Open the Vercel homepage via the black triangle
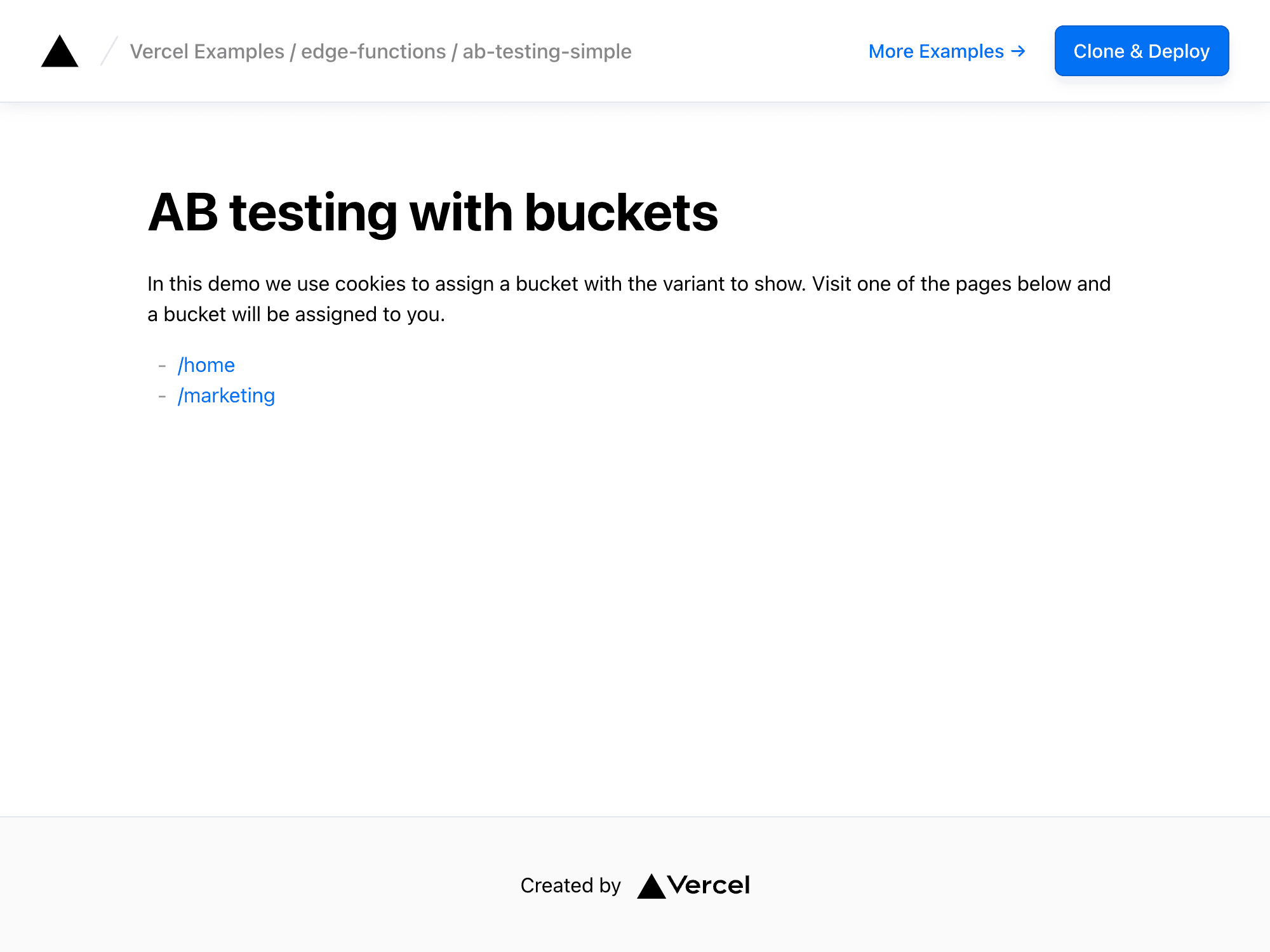The height and width of the screenshot is (952, 1270). [59, 52]
